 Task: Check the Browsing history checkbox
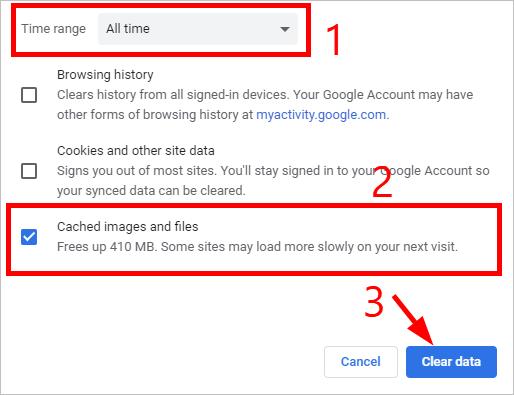point(29,95)
